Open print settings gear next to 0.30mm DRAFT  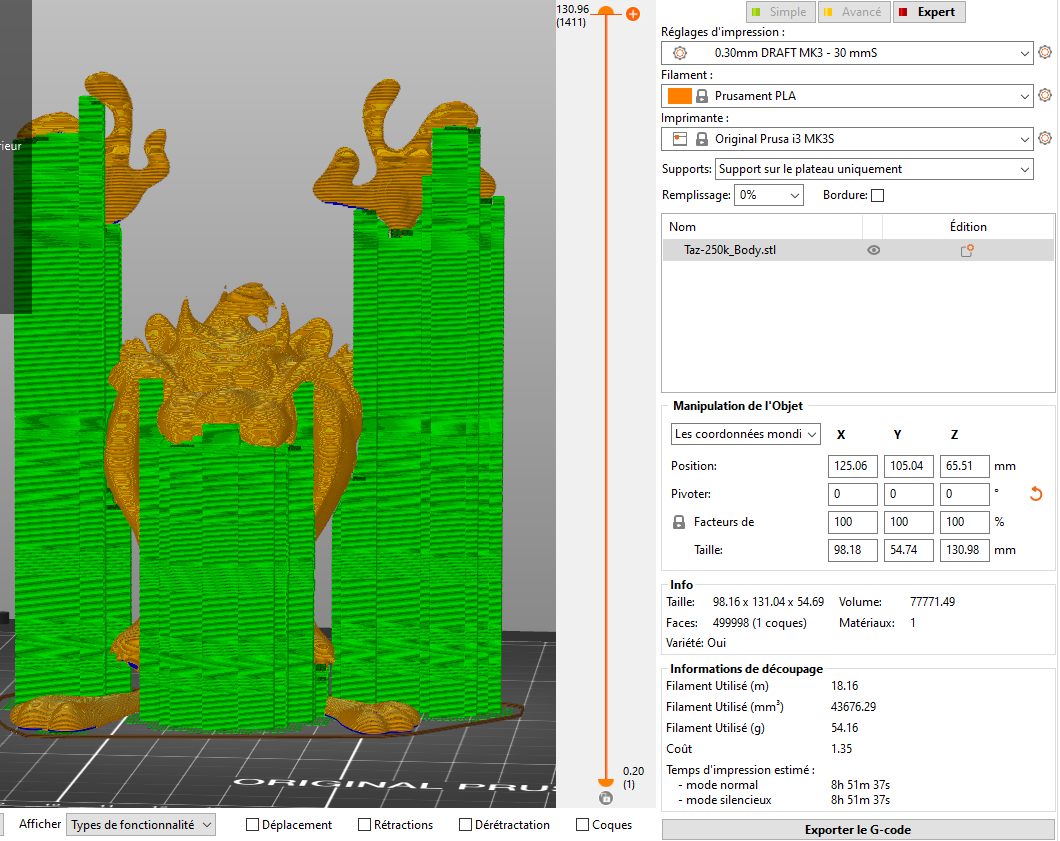tap(1045, 53)
